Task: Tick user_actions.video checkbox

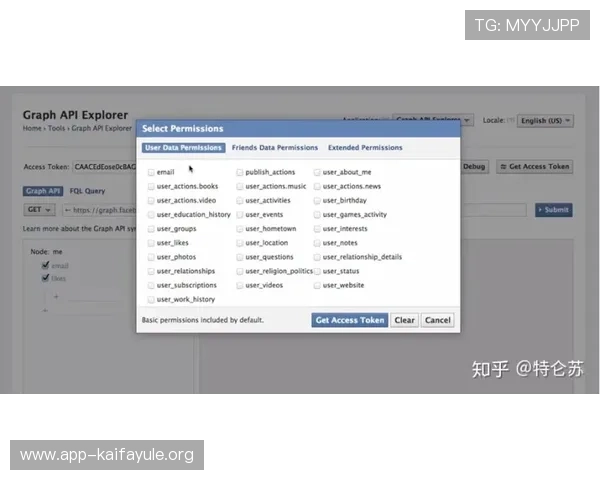Action: coord(151,201)
